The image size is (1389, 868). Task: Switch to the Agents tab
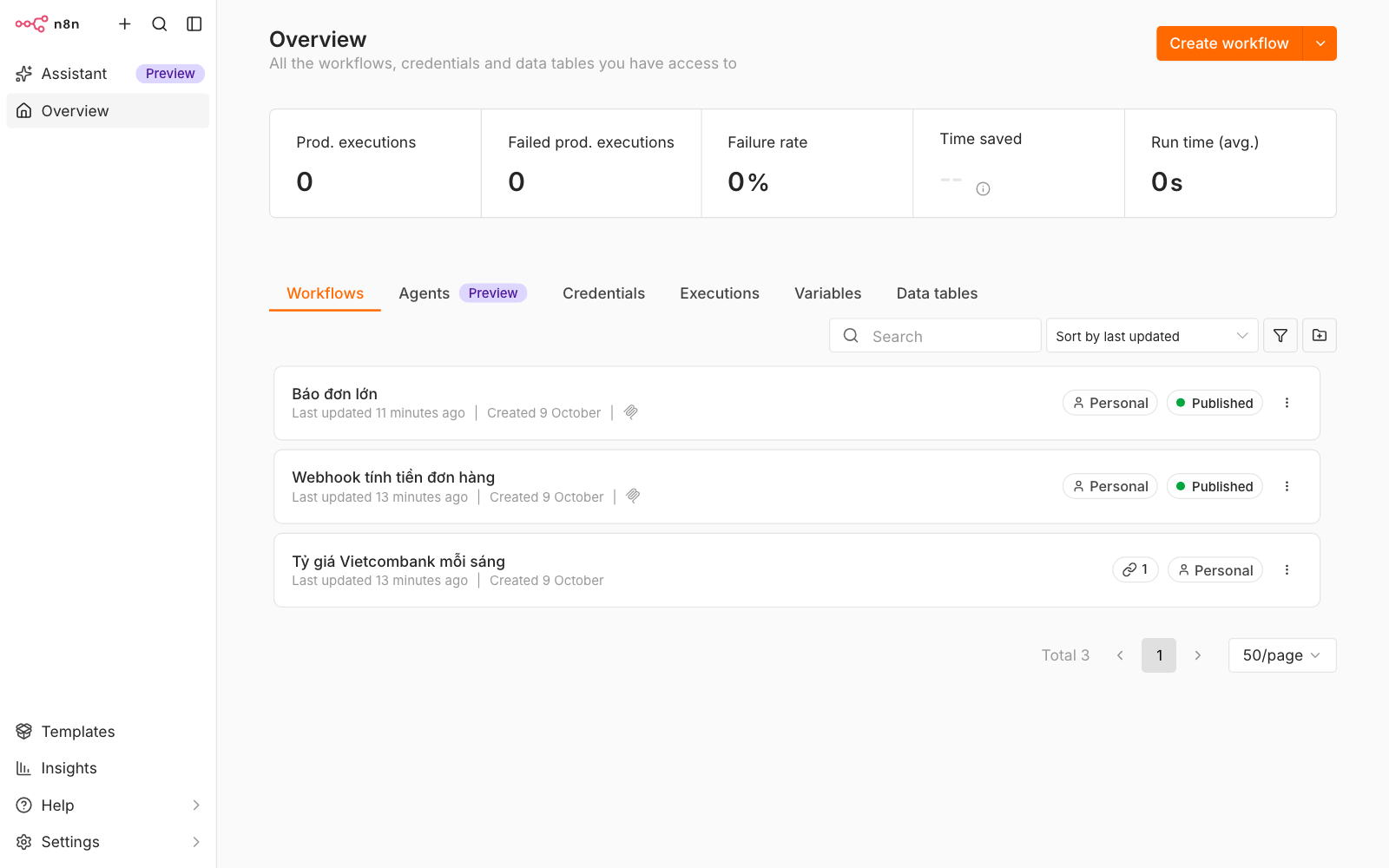coord(463,293)
